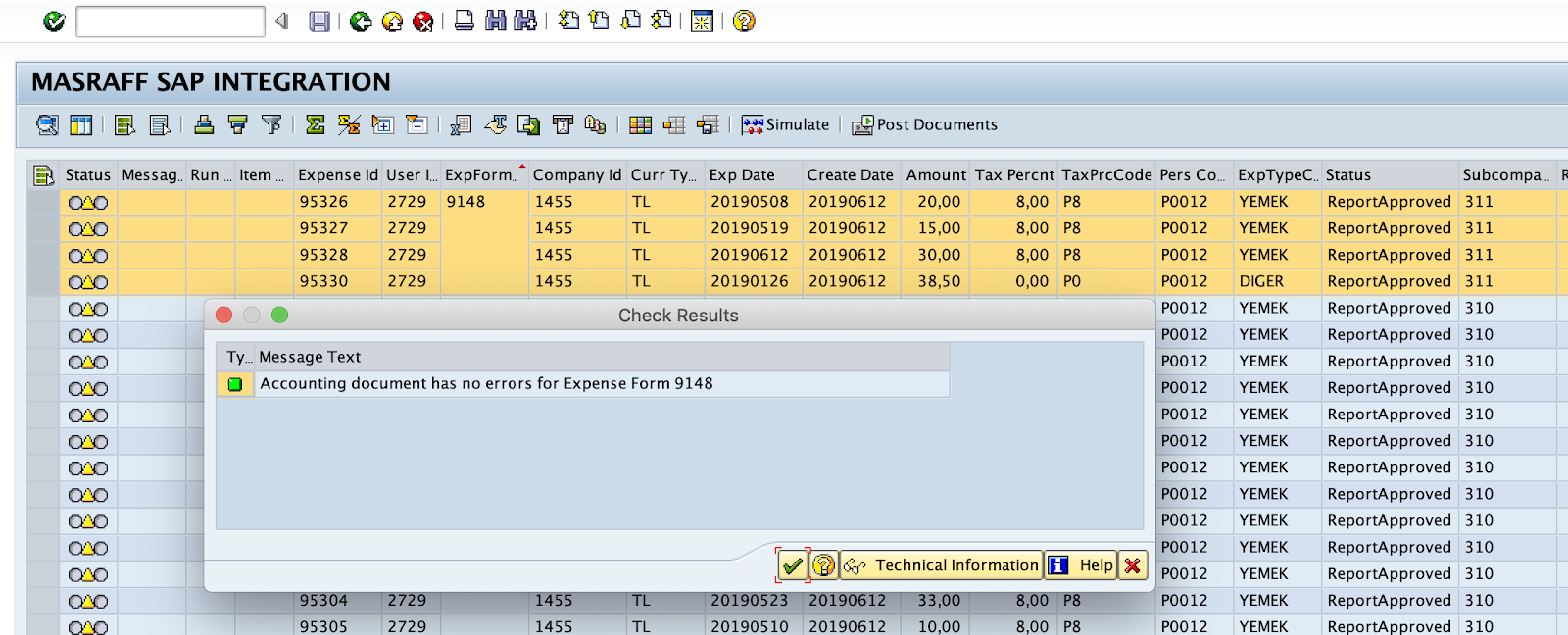
Task: Select the 'Accounting document has no errors' message row
Action: click(583, 384)
